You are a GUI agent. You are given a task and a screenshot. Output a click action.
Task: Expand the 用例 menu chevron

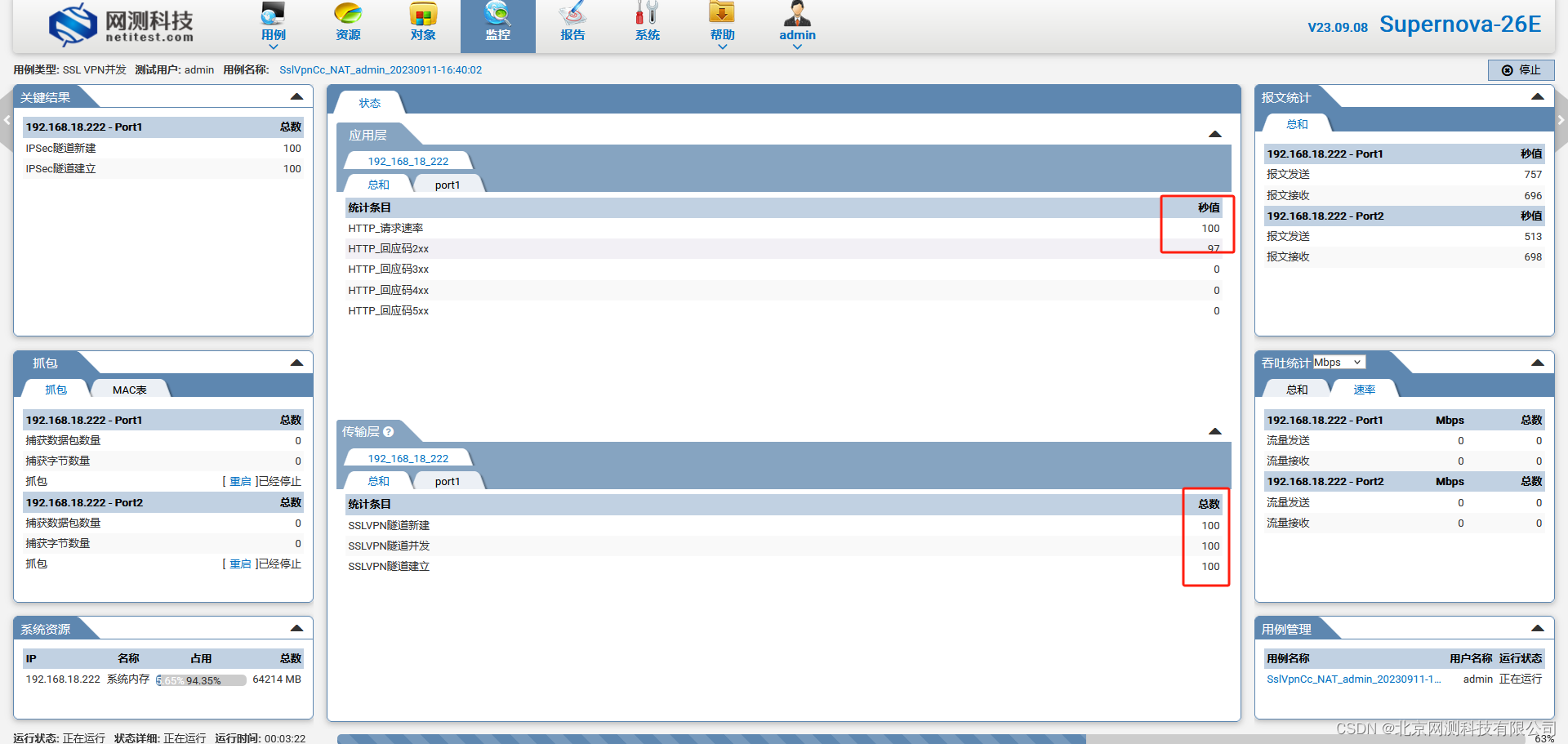[273, 47]
